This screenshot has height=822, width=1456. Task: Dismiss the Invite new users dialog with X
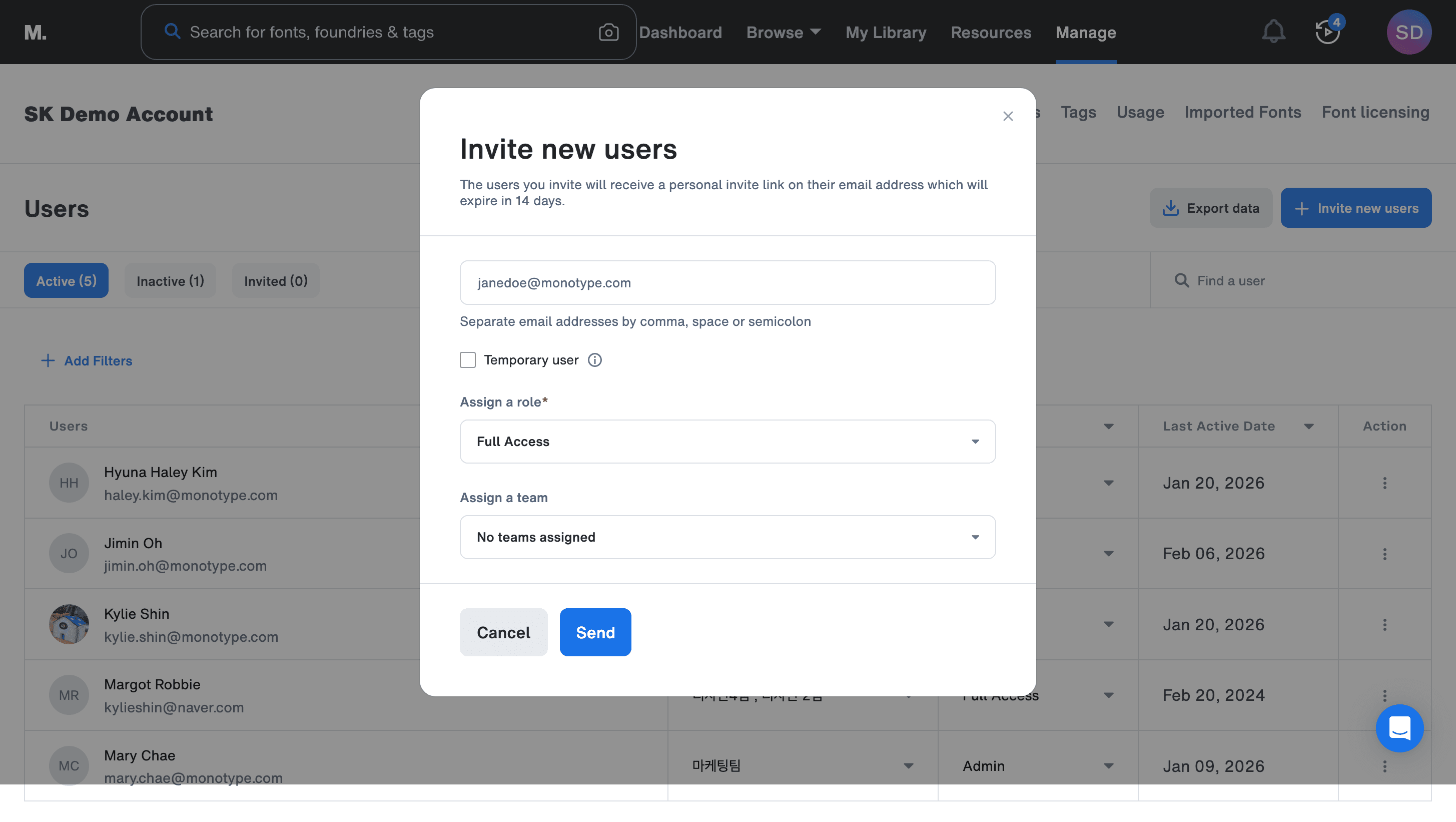point(1008,116)
